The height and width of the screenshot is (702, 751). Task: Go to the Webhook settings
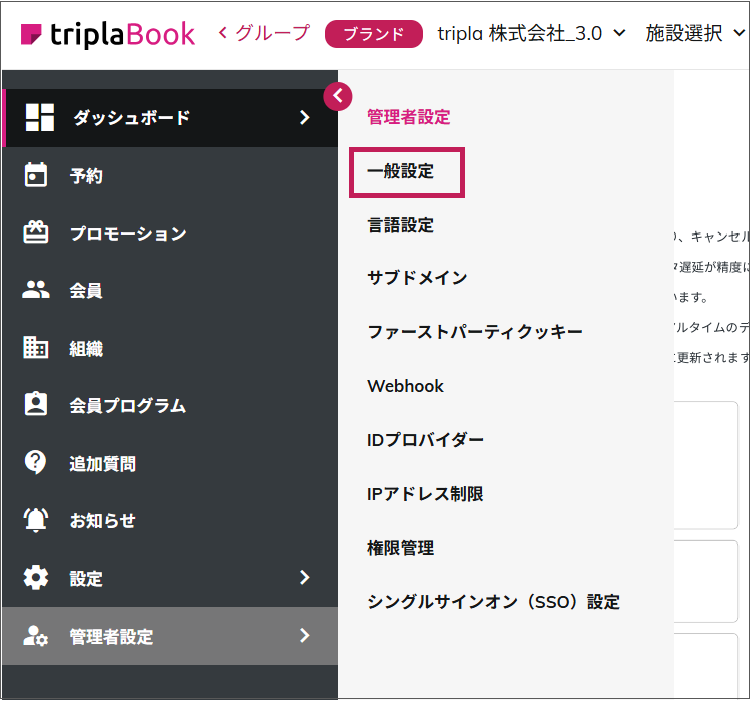pyautogui.click(x=405, y=386)
